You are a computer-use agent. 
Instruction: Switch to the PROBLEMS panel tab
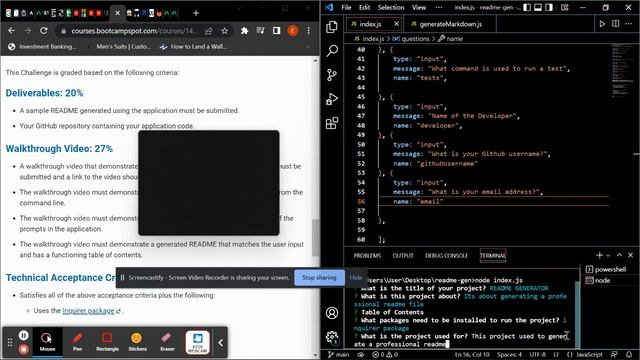pos(367,256)
